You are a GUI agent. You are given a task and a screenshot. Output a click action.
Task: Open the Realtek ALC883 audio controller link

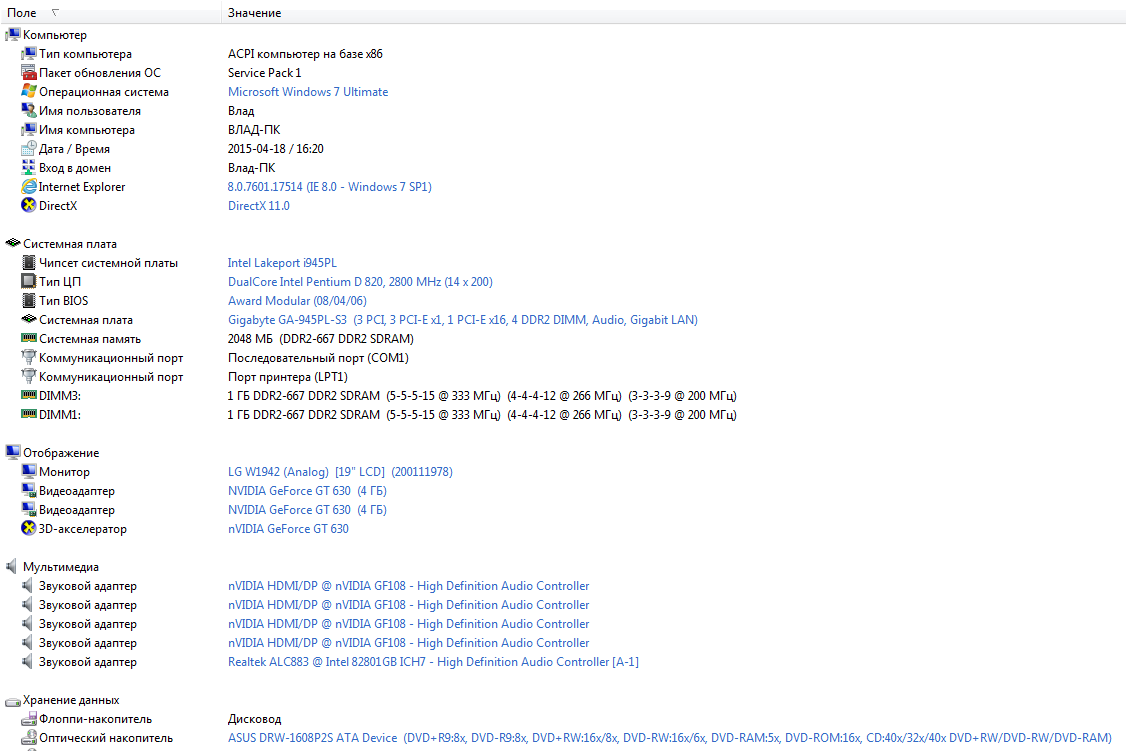[x=433, y=662]
